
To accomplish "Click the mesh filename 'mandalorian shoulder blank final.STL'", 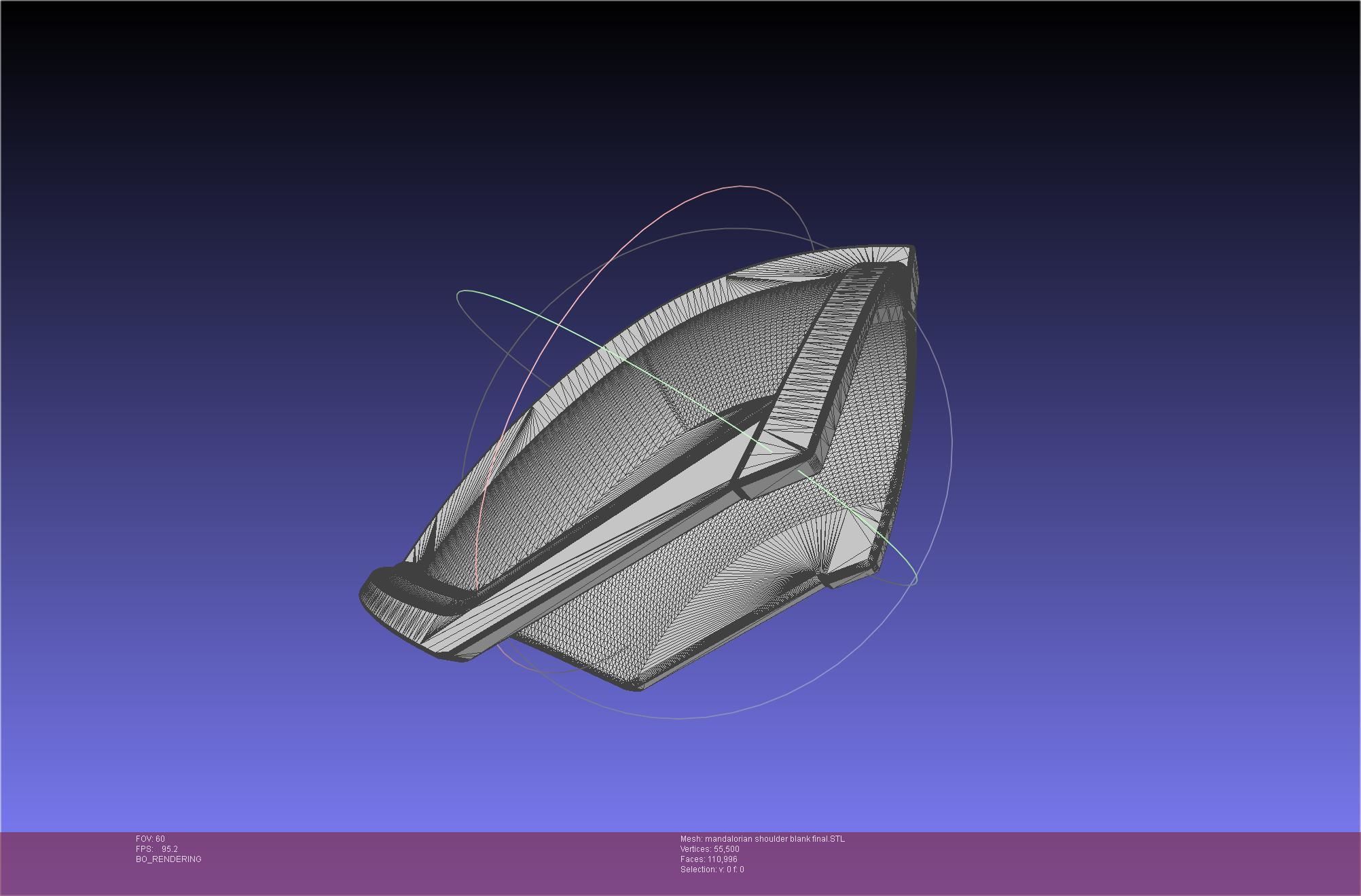I will pyautogui.click(x=775, y=839).
